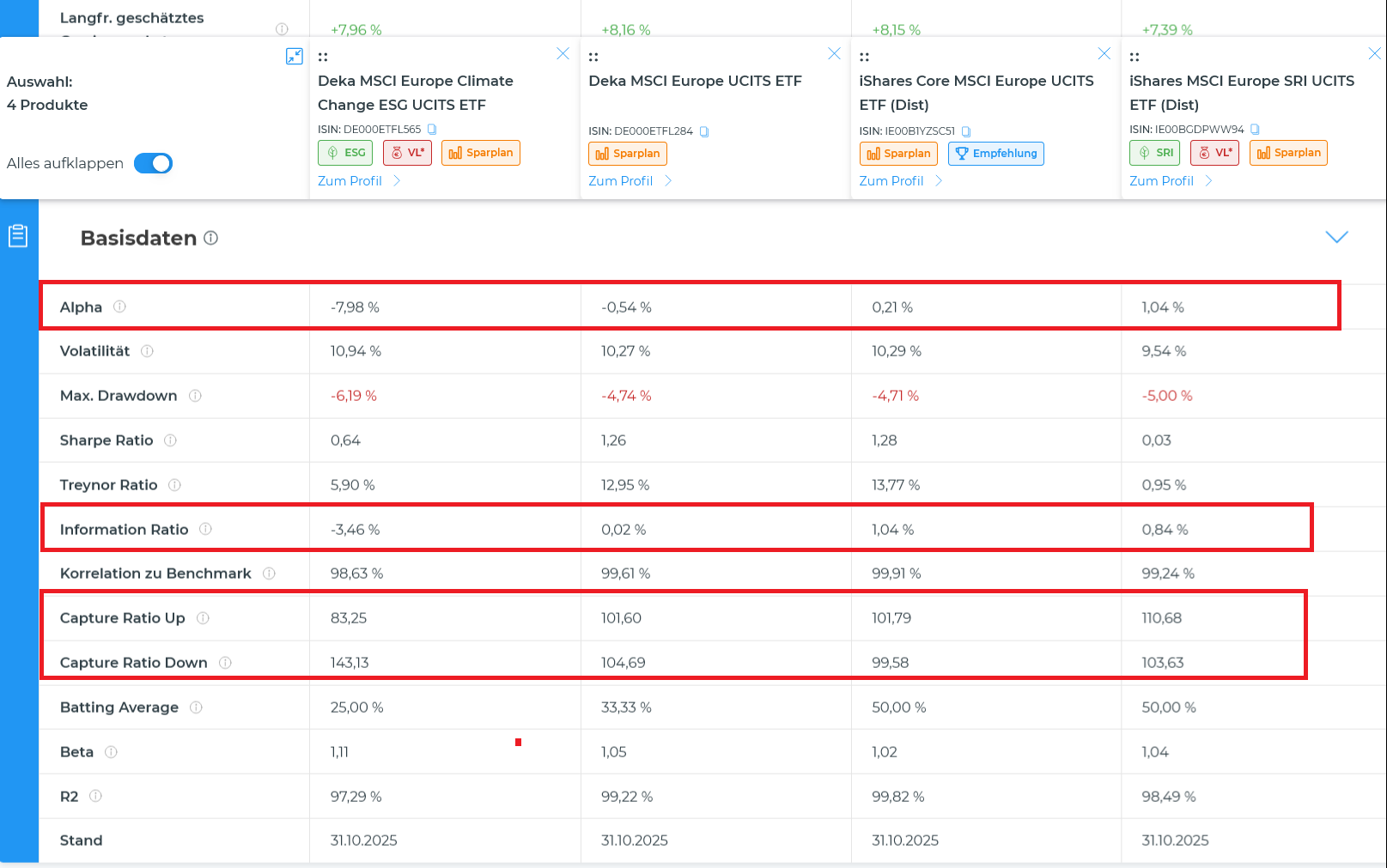
Task: Remove Deka MSCI Europe UCITS ETF column
Action: pos(833,54)
